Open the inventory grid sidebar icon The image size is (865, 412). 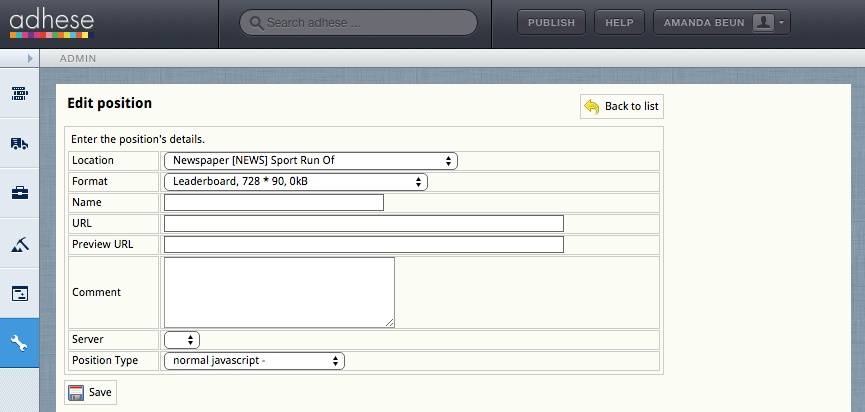click(x=19, y=93)
